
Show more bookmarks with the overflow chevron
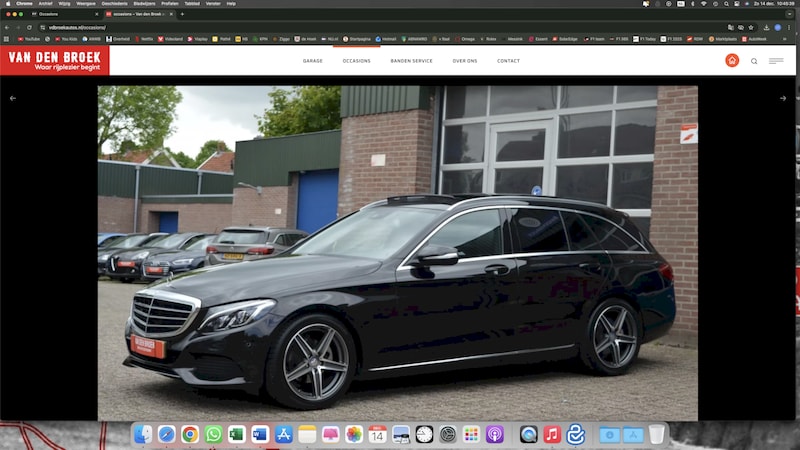(784, 39)
